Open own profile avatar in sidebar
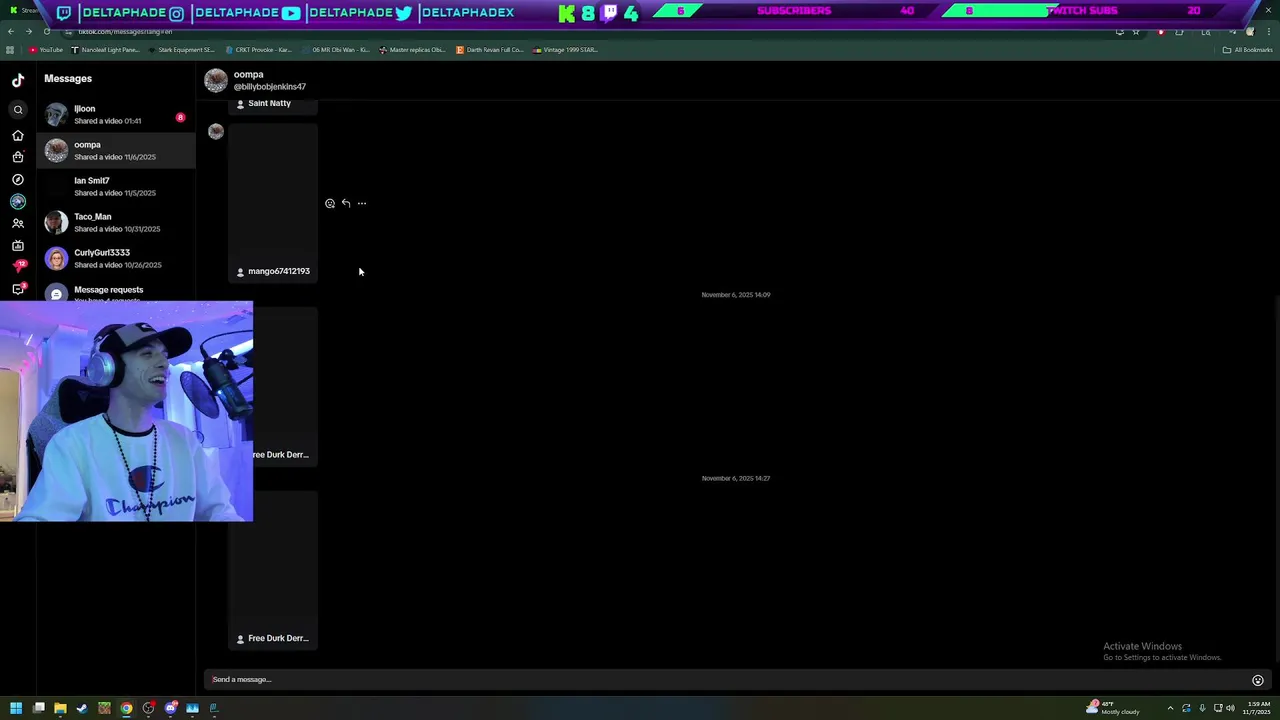Screen dimensions: 1280x720 tap(18, 201)
